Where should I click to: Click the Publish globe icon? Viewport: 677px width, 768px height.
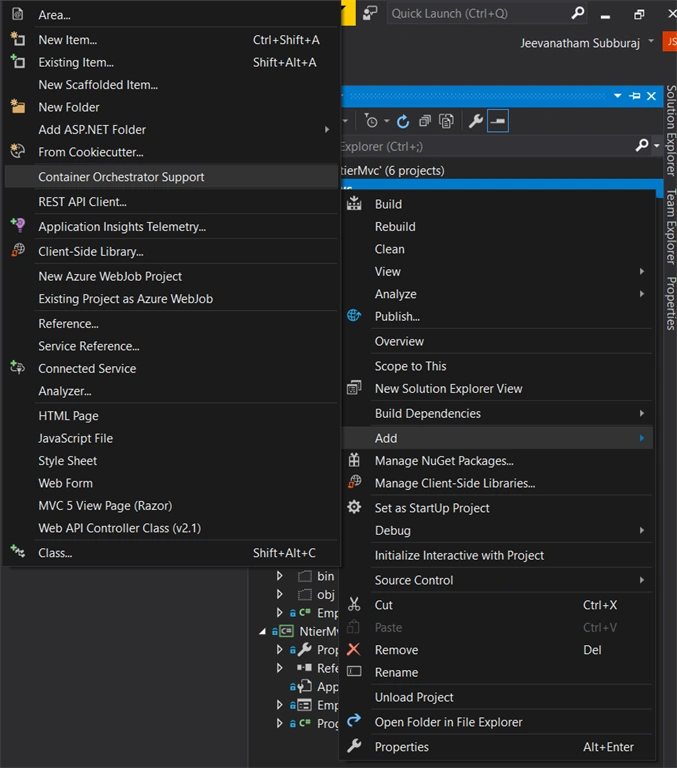coord(354,315)
